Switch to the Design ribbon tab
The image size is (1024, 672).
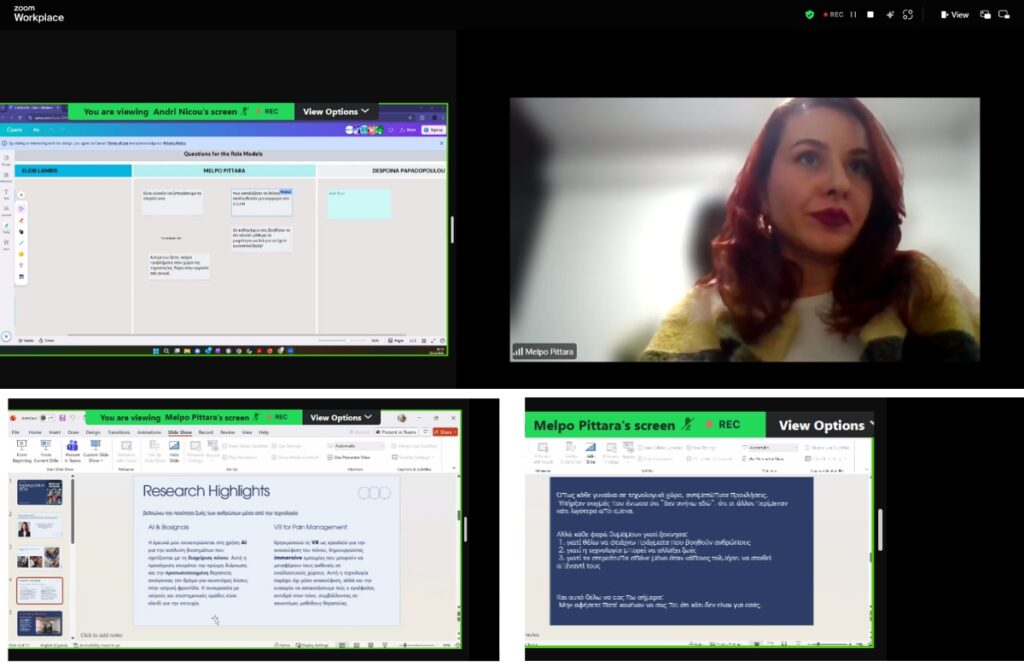93,432
